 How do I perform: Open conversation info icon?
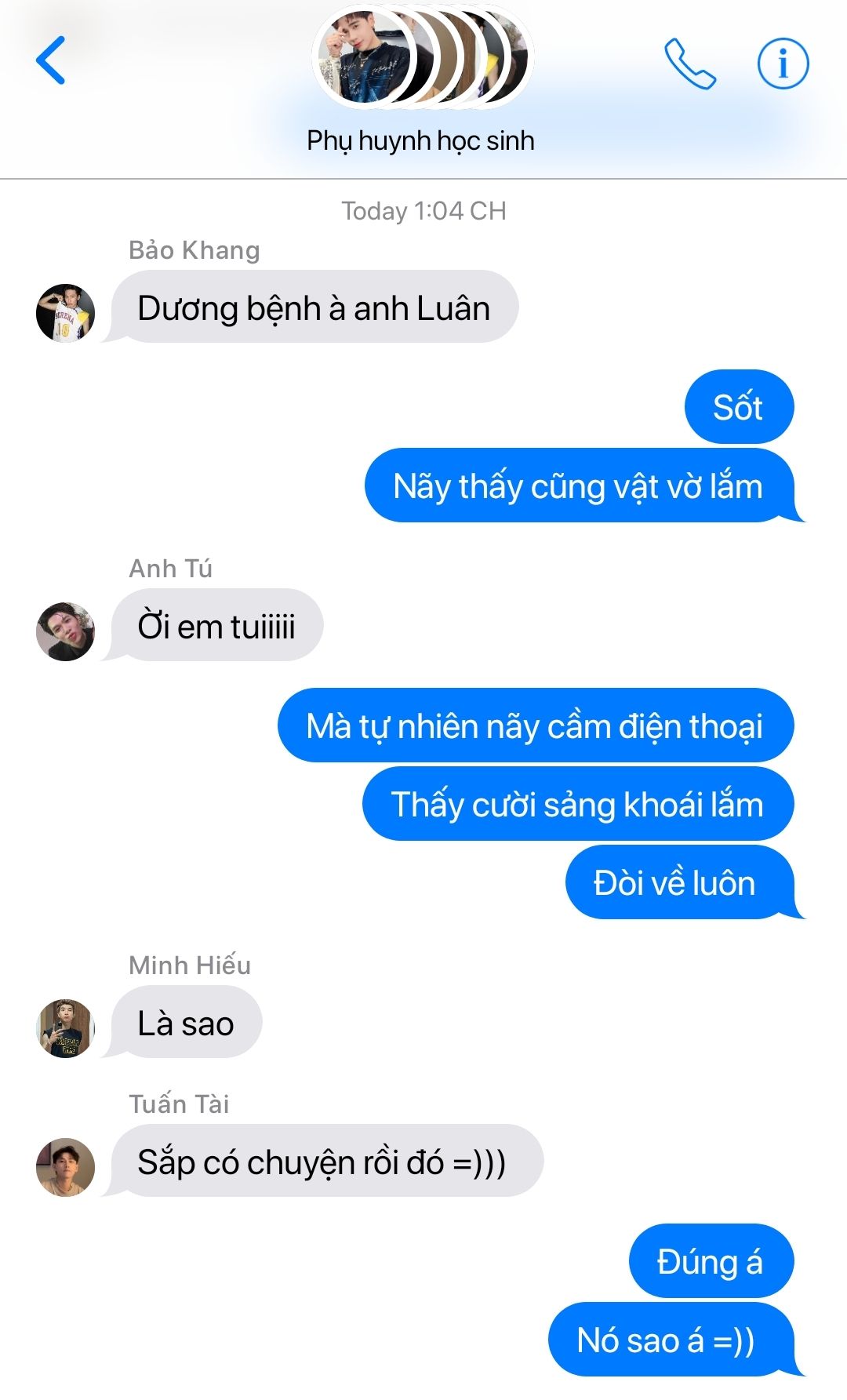coord(783,63)
